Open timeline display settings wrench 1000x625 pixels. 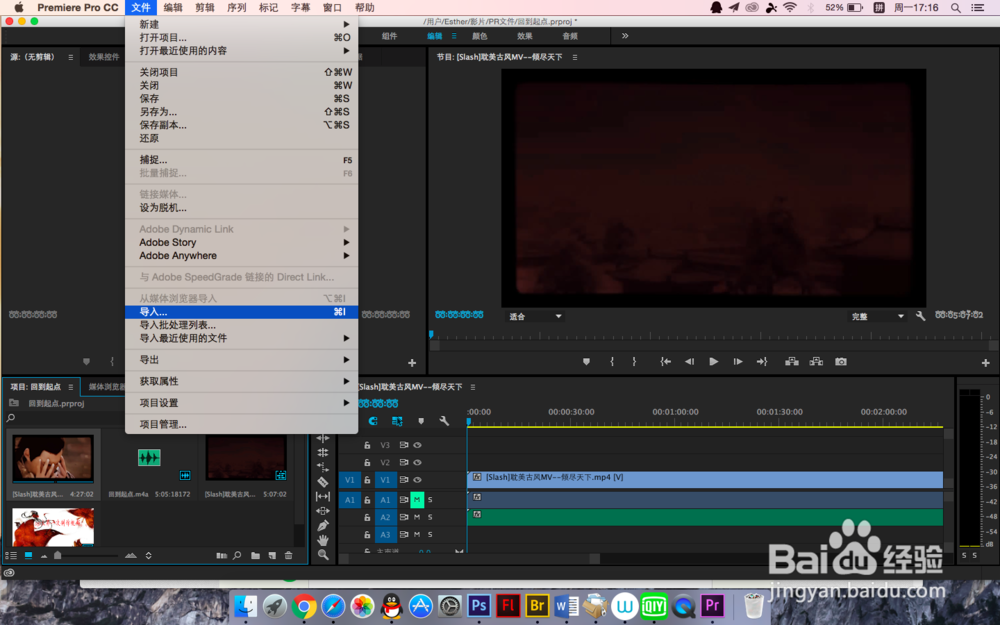[444, 421]
